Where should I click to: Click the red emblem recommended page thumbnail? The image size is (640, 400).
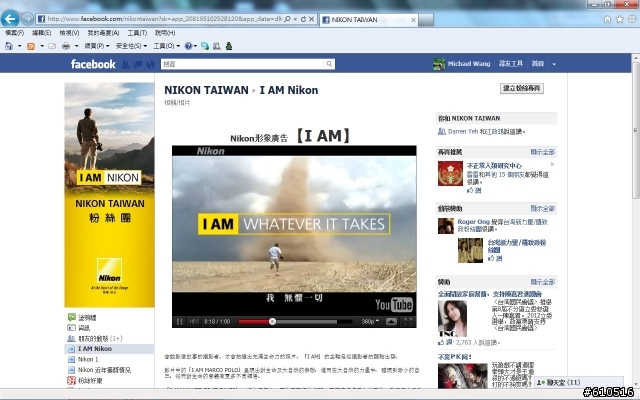[450, 173]
